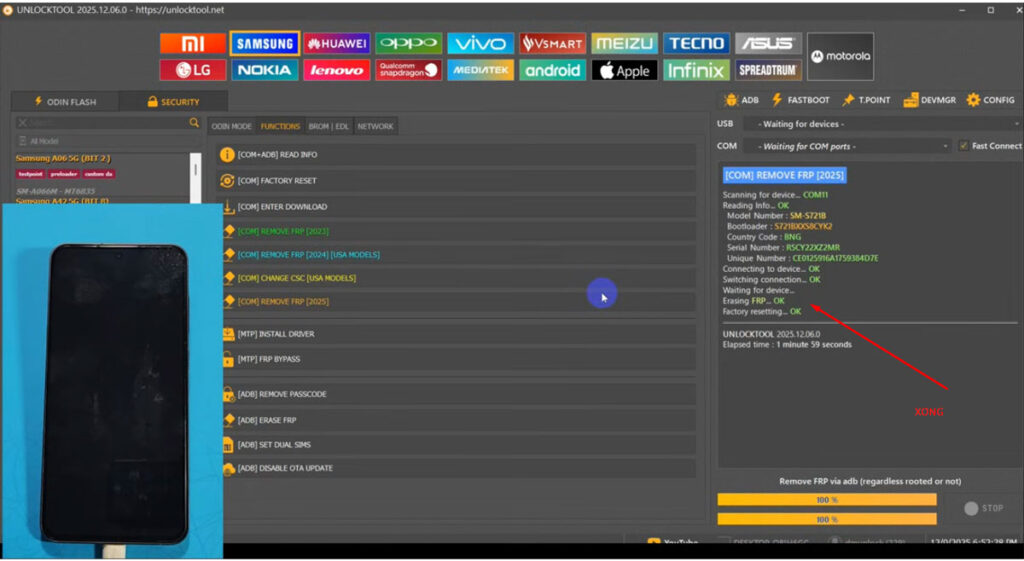This screenshot has width=1024, height=561.
Task: Switch to the NETWORK tab
Action: tap(376, 126)
